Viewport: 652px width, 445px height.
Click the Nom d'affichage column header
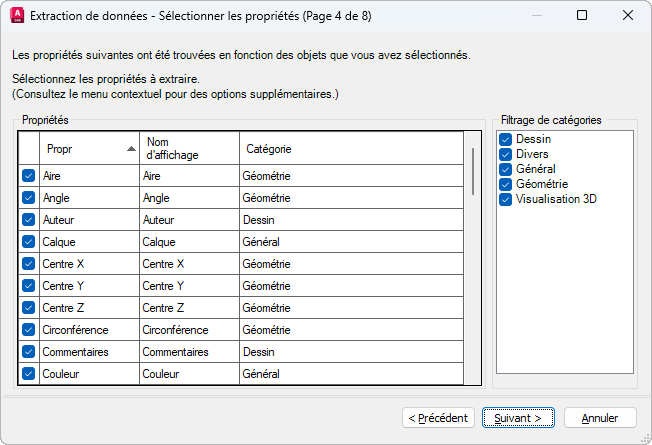click(188, 149)
